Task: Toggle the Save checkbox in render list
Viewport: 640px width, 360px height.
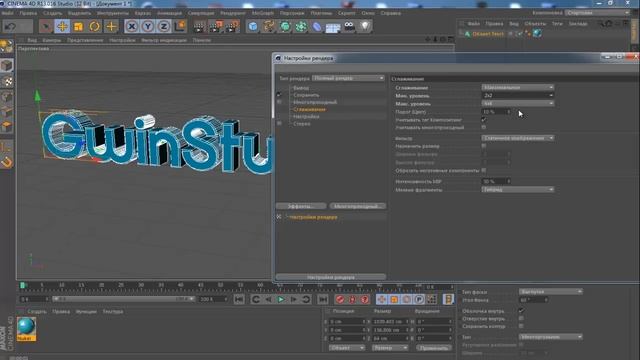Action: click(279, 95)
